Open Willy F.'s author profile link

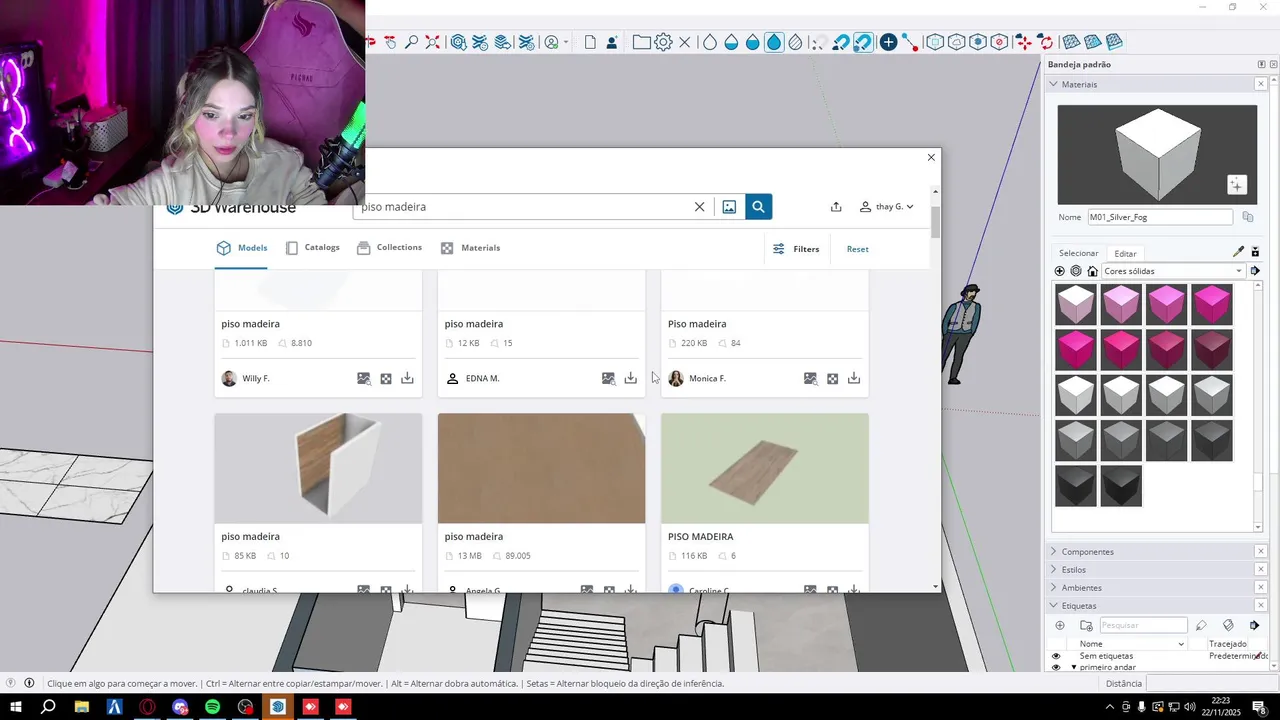256,379
